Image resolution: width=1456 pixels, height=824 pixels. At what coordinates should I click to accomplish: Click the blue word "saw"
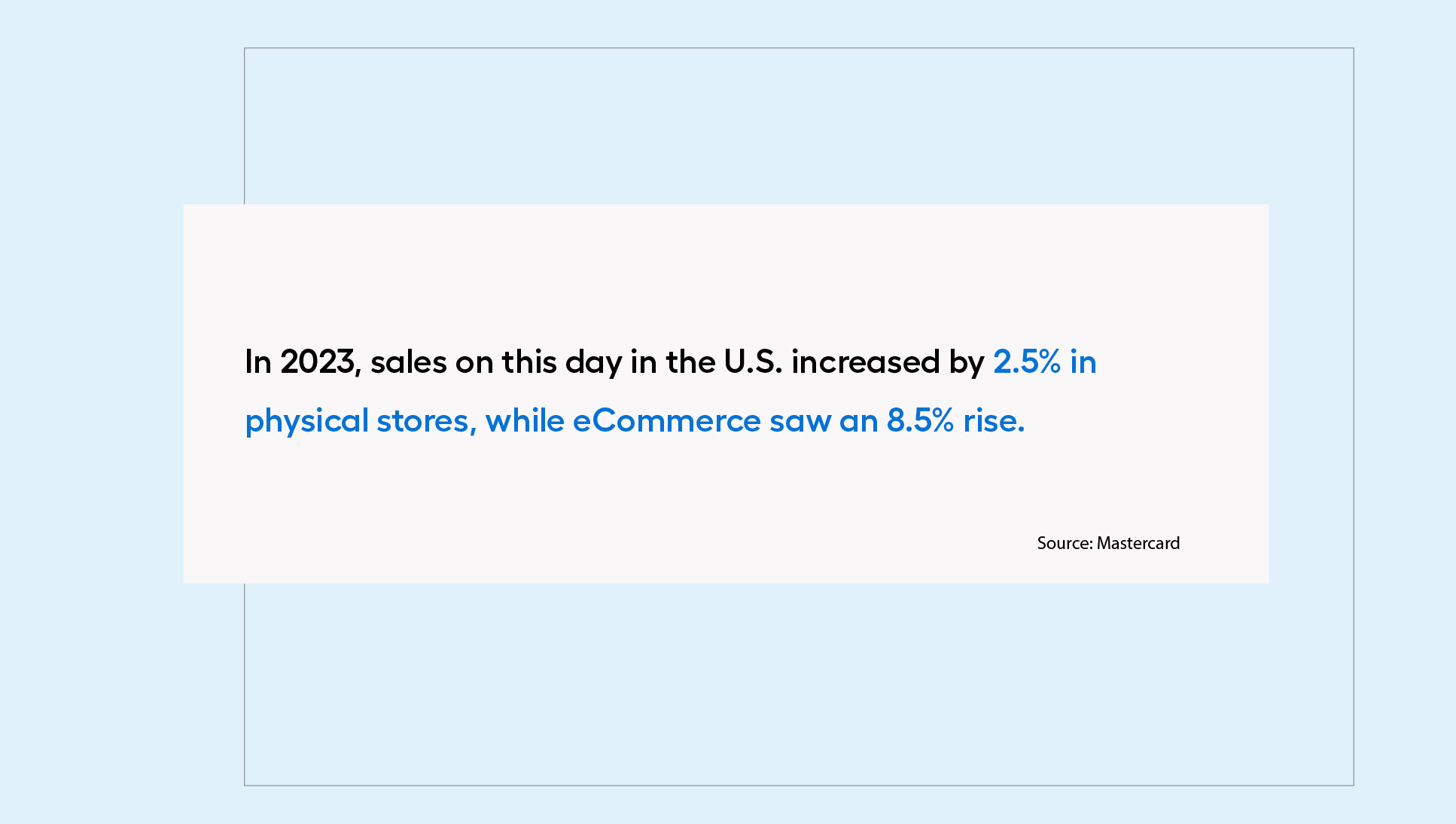click(x=800, y=421)
